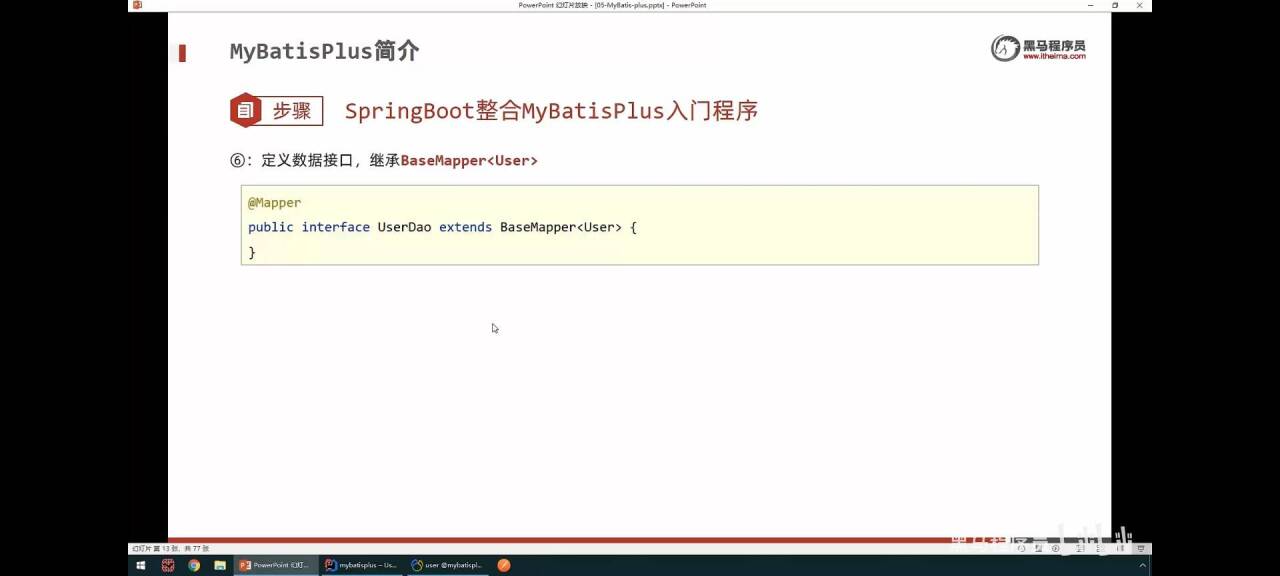The width and height of the screenshot is (1280, 576).
Task: Open the red app pinned beside Start
Action: pos(168,565)
